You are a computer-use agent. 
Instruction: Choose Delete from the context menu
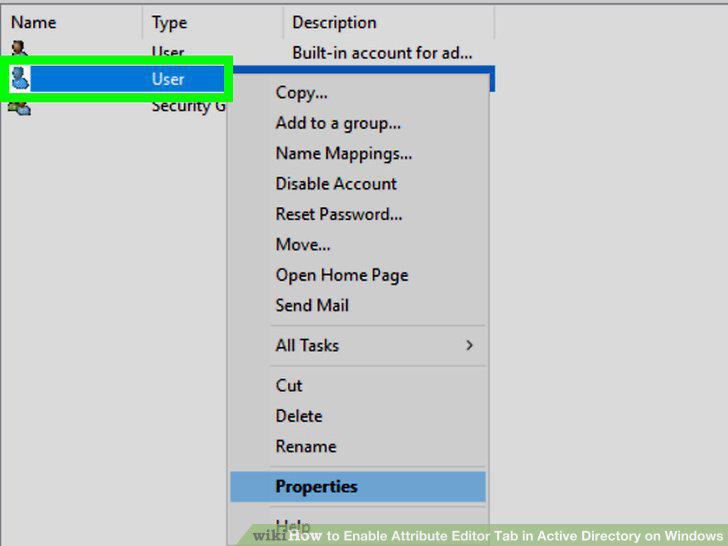click(358, 416)
